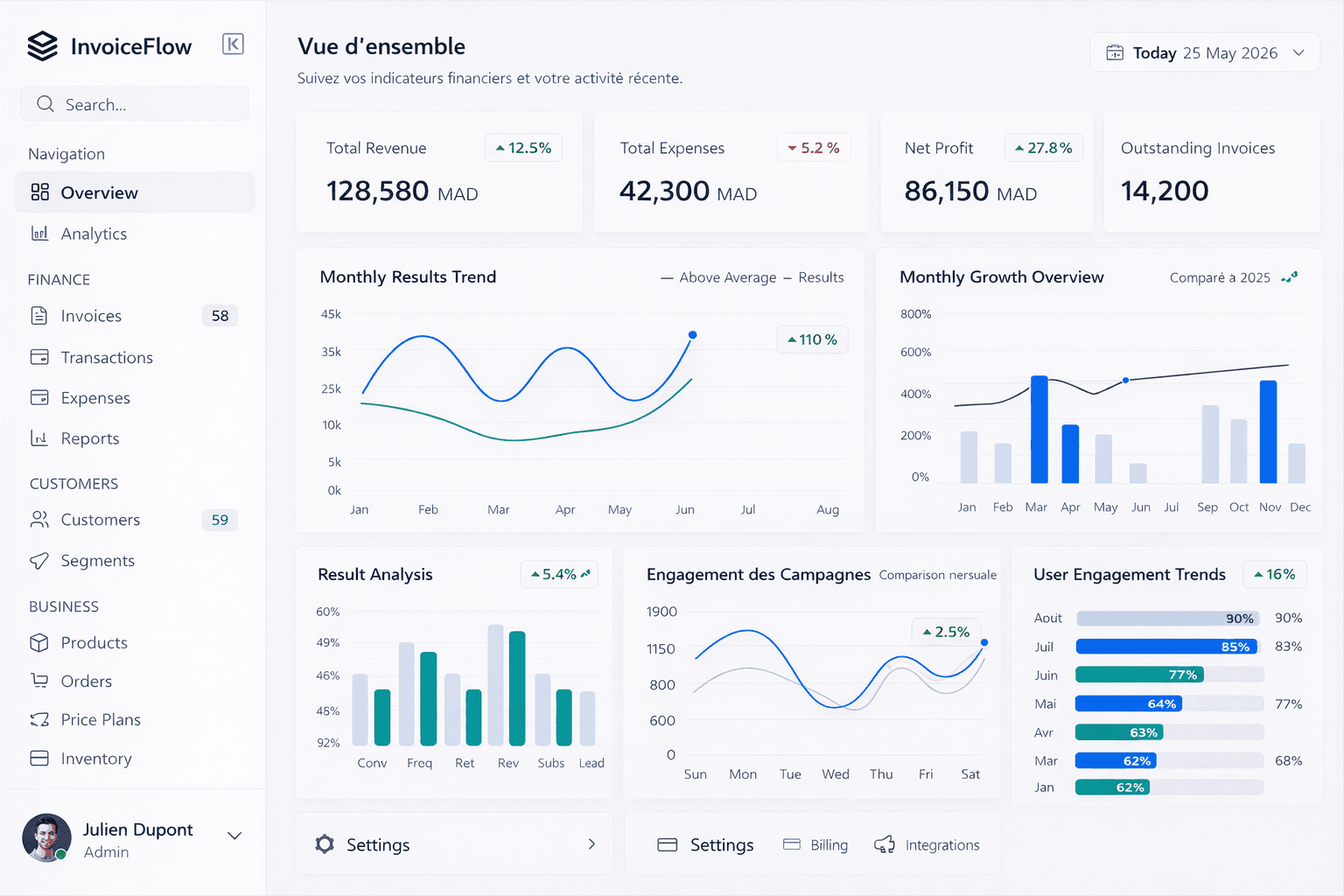The height and width of the screenshot is (896, 1344).
Task: Click the Search input field
Action: (x=135, y=104)
